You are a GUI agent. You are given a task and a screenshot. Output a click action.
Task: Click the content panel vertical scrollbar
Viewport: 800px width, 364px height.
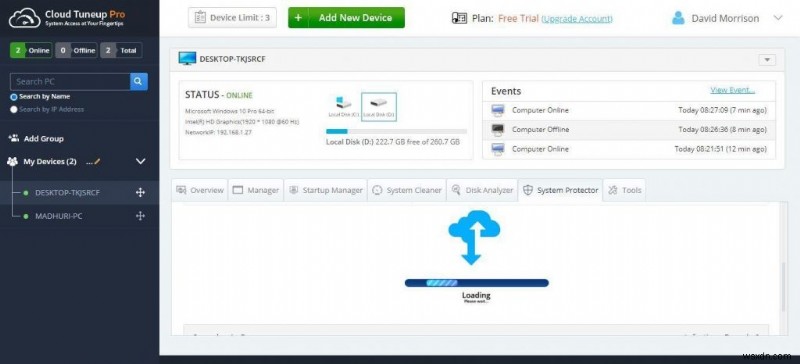[783, 286]
